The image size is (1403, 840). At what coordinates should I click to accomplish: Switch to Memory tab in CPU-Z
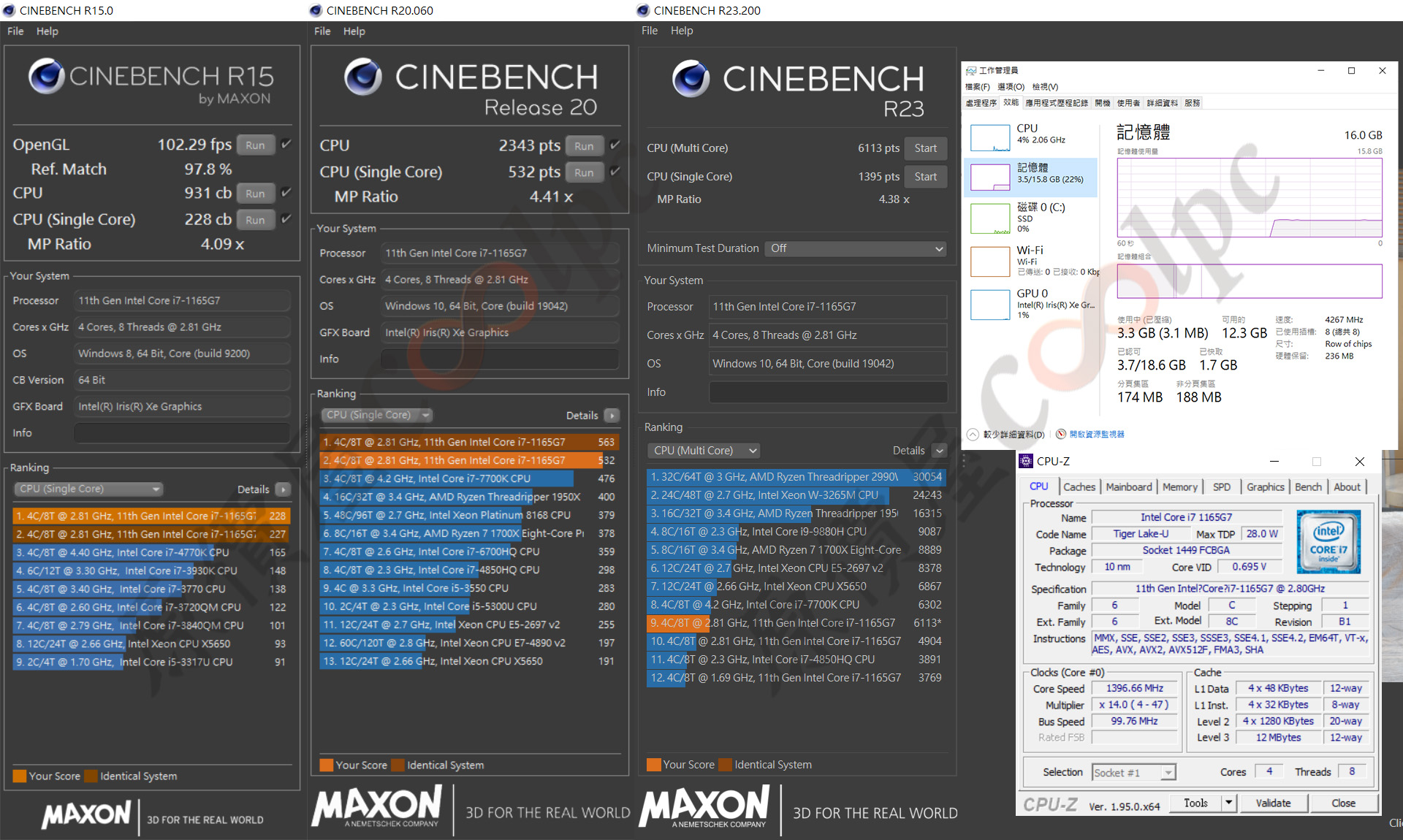(1180, 487)
